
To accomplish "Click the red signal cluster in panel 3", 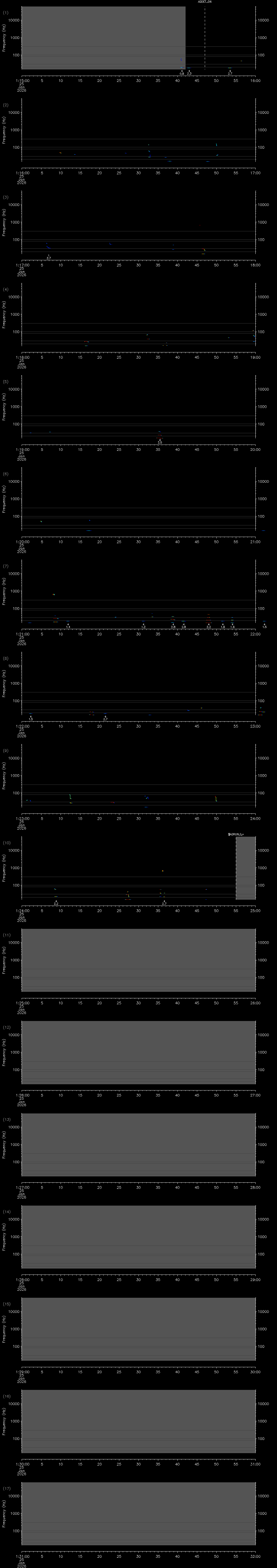I will point(204,249).
